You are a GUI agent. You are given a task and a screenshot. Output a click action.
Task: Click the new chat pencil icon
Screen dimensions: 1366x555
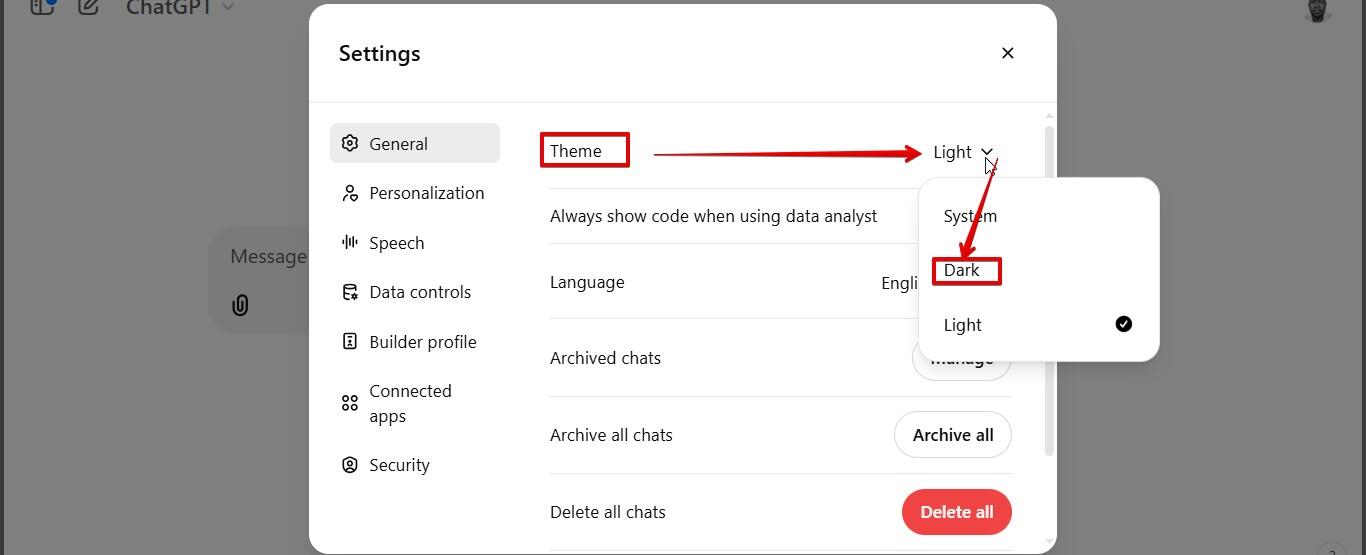(x=89, y=8)
